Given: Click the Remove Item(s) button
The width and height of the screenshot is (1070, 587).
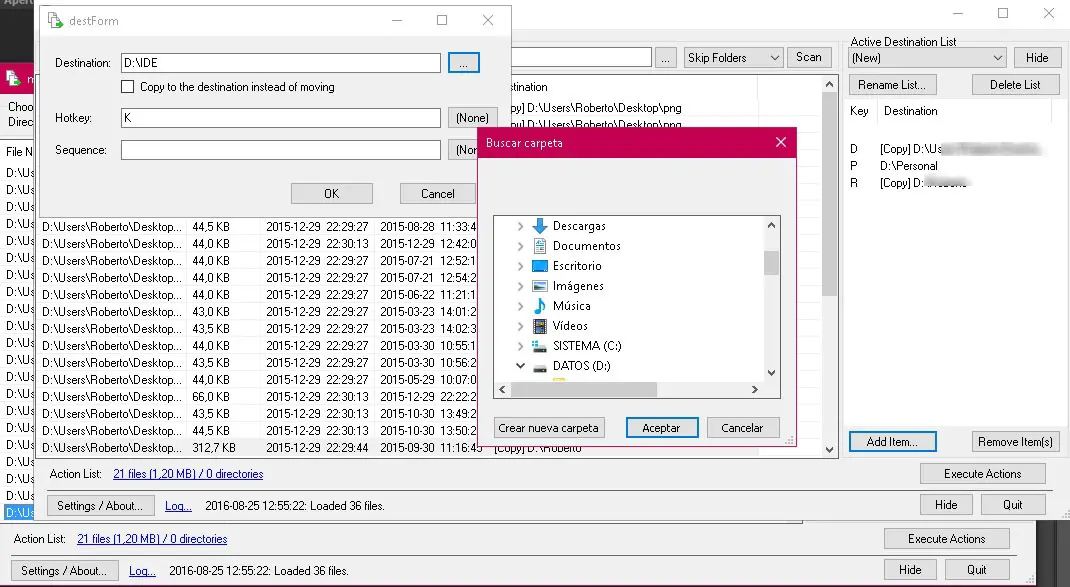Looking at the screenshot, I should tap(1016, 442).
